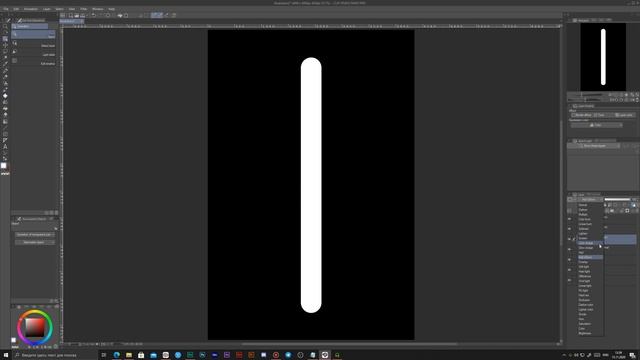Open the Help menu
Image resolution: width=640 pixels, height=360 pixels.
111,9
